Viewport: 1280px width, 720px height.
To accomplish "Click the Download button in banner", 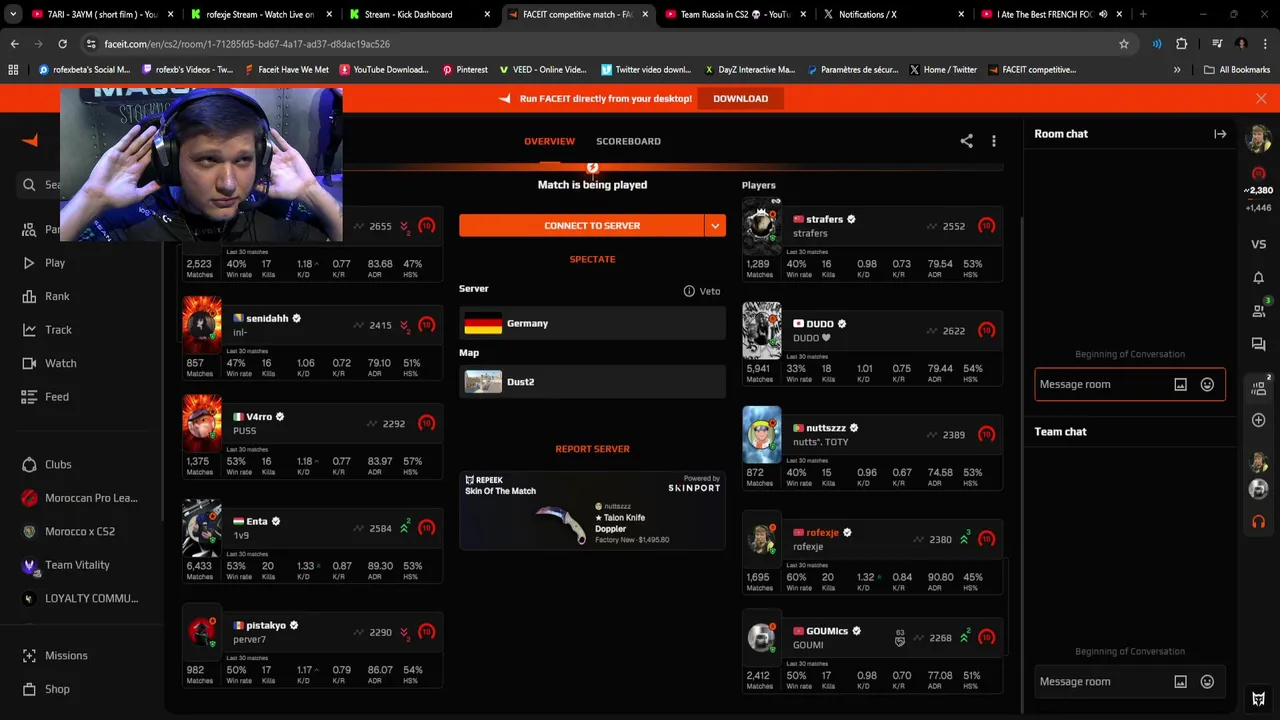I will [x=741, y=98].
